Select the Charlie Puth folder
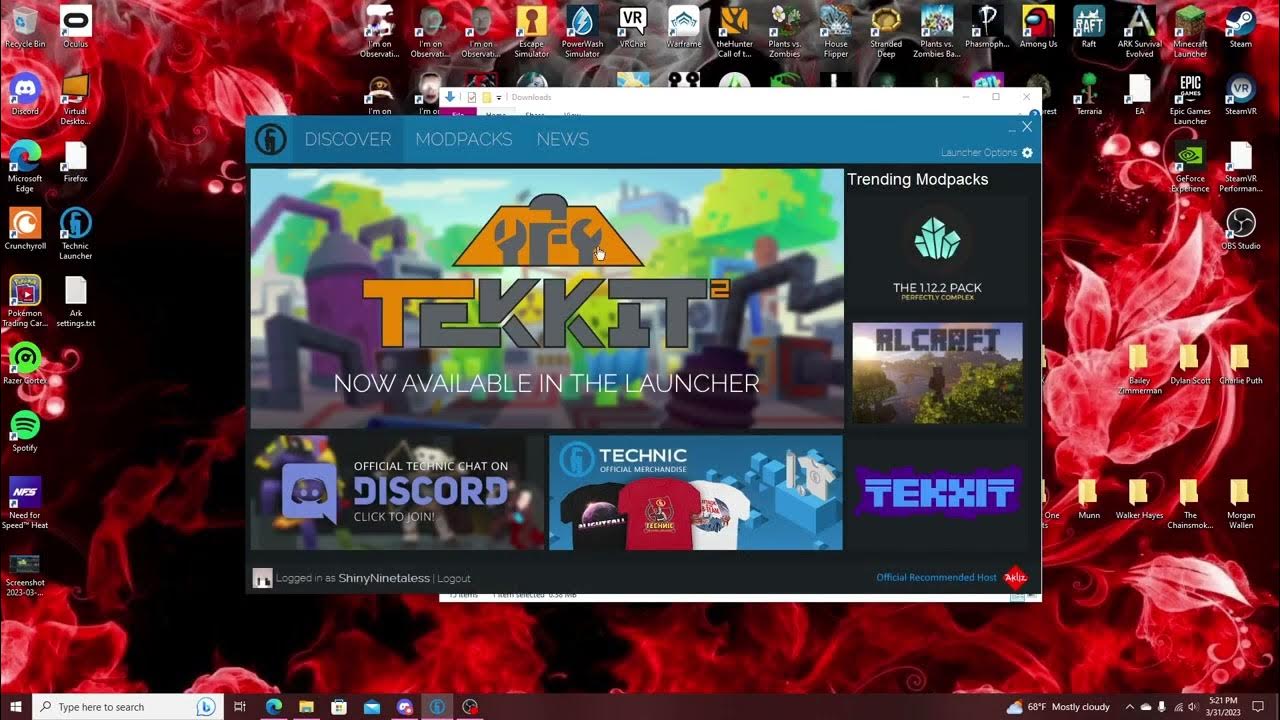Image resolution: width=1280 pixels, height=720 pixels. point(1240,365)
